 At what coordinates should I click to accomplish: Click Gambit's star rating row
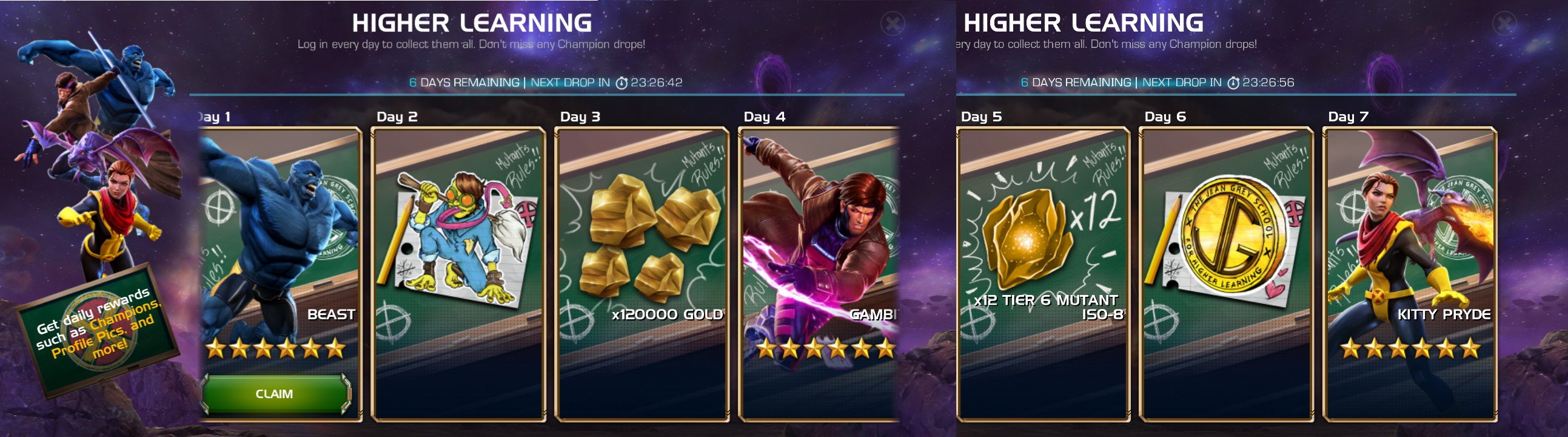point(826,348)
